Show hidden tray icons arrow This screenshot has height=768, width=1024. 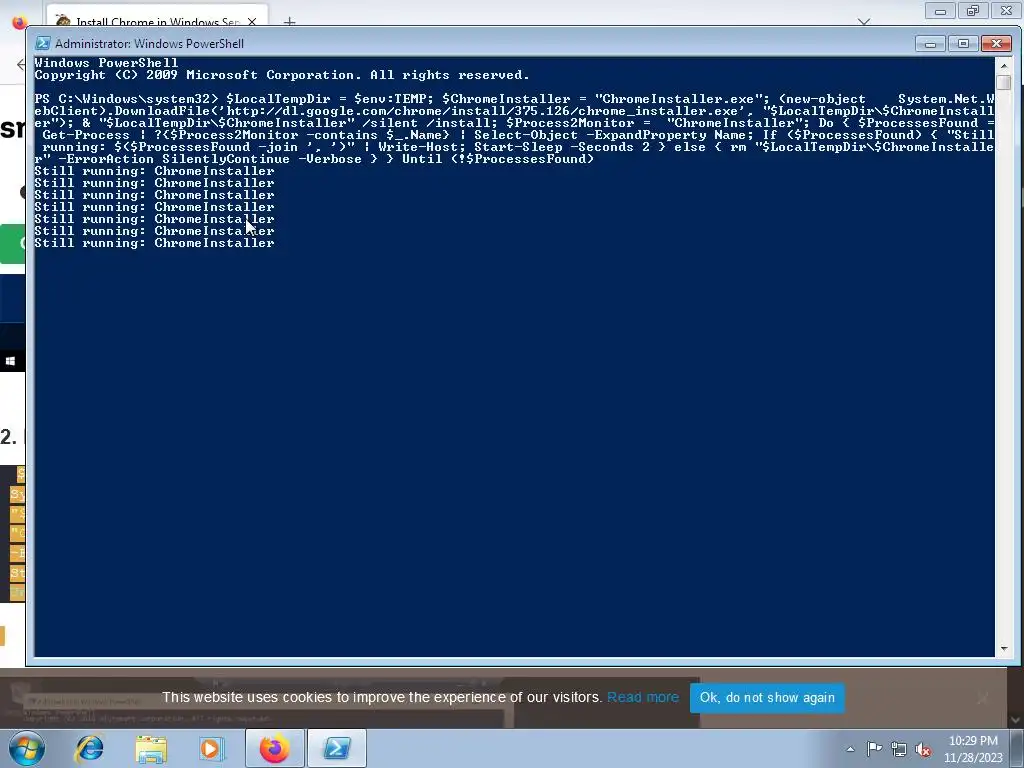(850, 749)
